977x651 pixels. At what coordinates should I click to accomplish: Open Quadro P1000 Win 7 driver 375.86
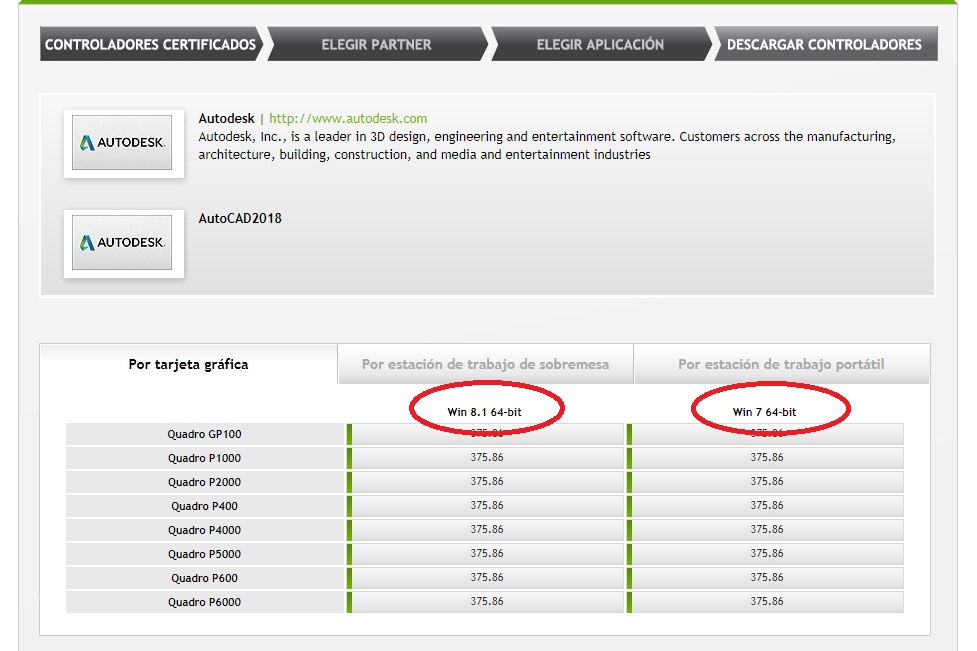pyautogui.click(x=766, y=458)
